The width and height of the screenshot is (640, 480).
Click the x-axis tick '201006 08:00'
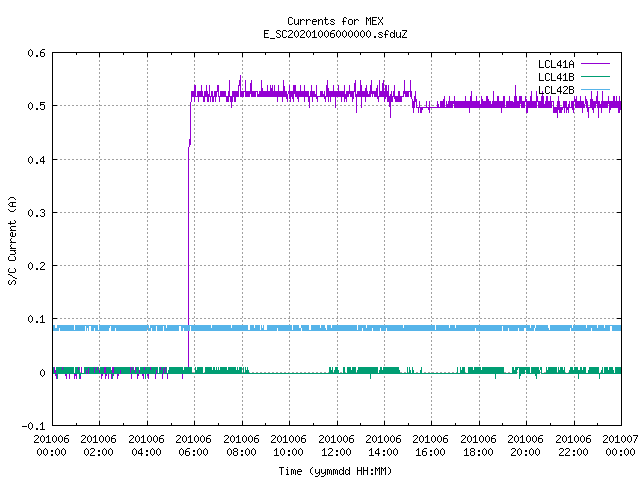pos(241,446)
